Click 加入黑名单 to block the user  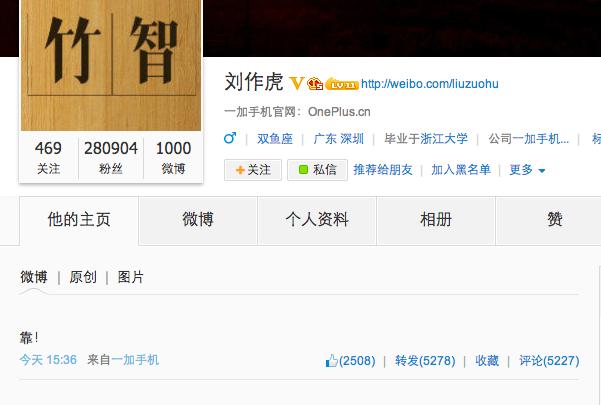461,170
